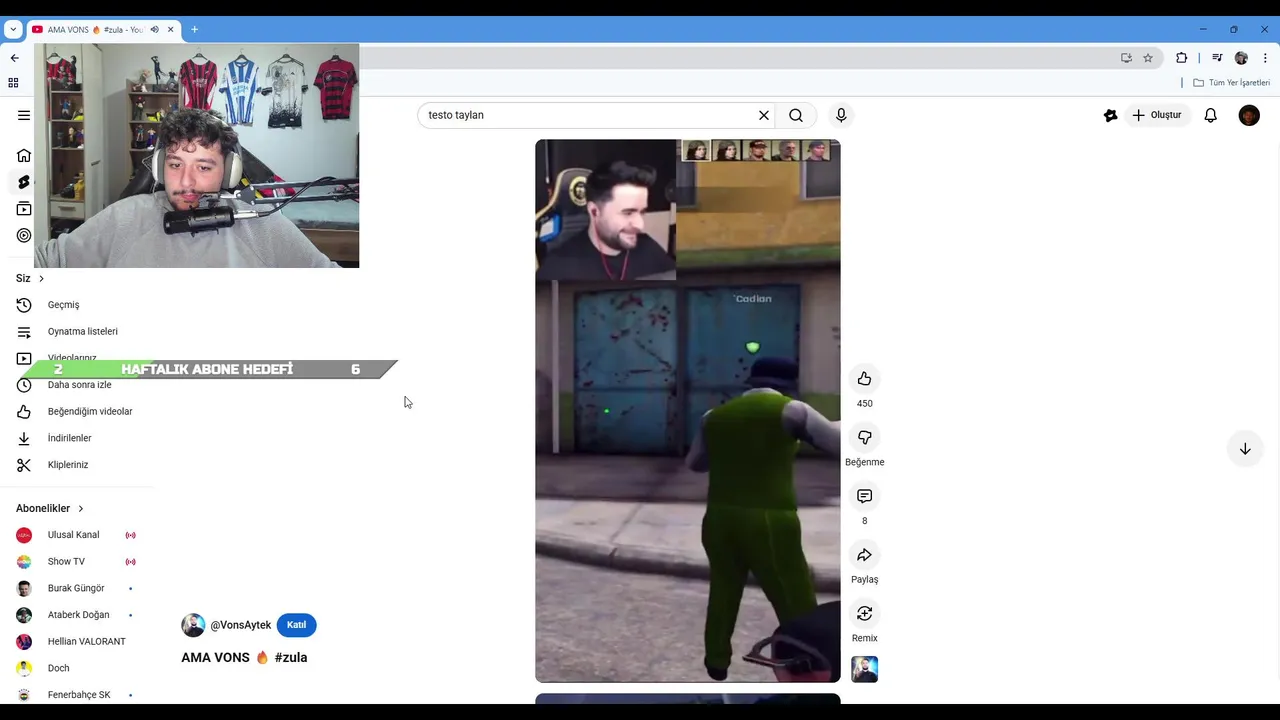1280x720 pixels.
Task: Click the browser back arrow
Action: point(14,58)
